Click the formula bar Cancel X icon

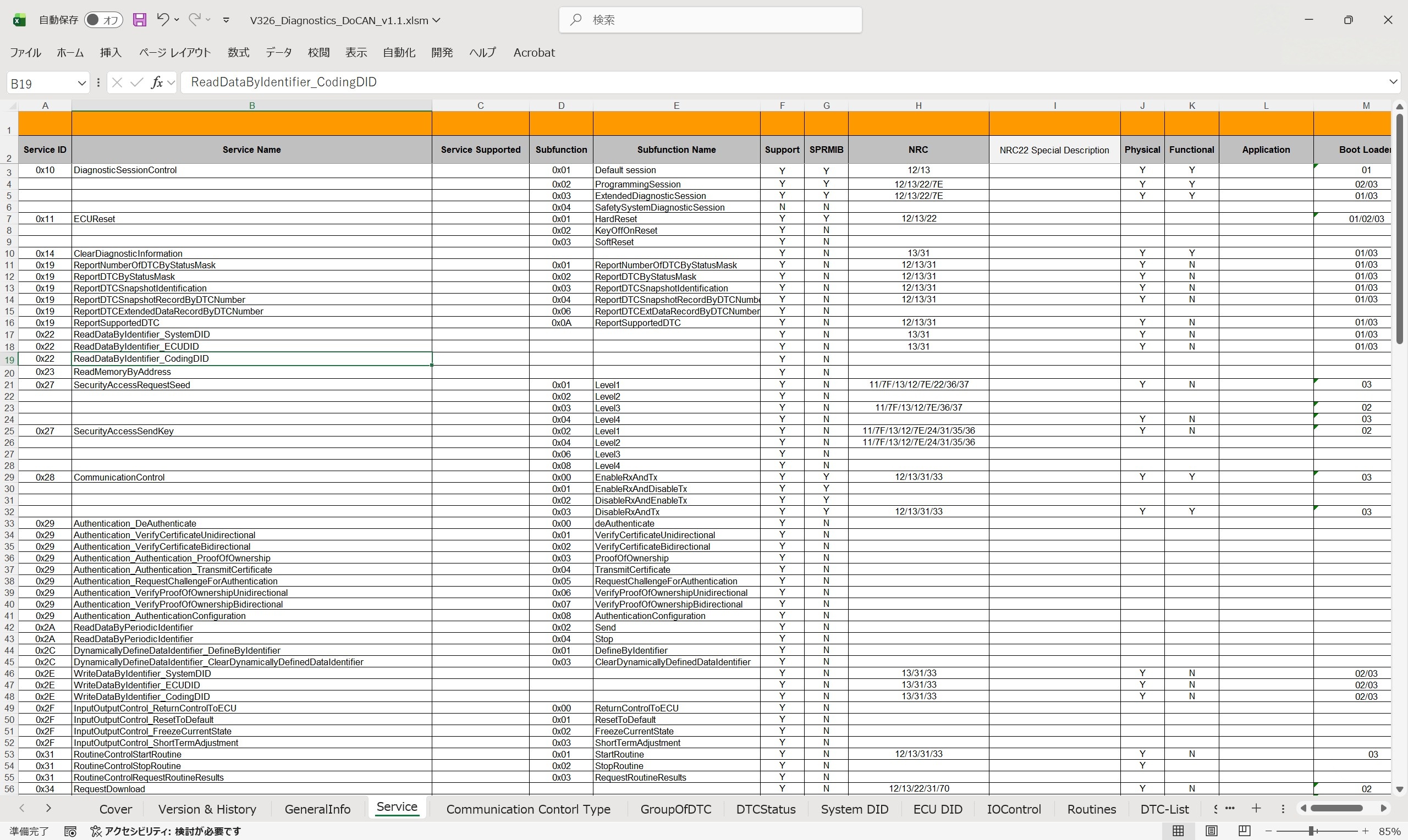pyautogui.click(x=117, y=82)
